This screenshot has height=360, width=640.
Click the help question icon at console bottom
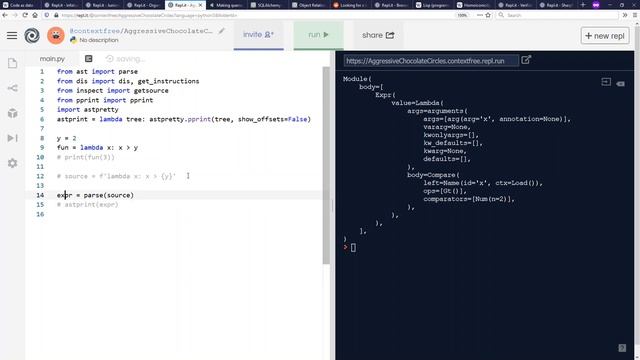pos(622,348)
